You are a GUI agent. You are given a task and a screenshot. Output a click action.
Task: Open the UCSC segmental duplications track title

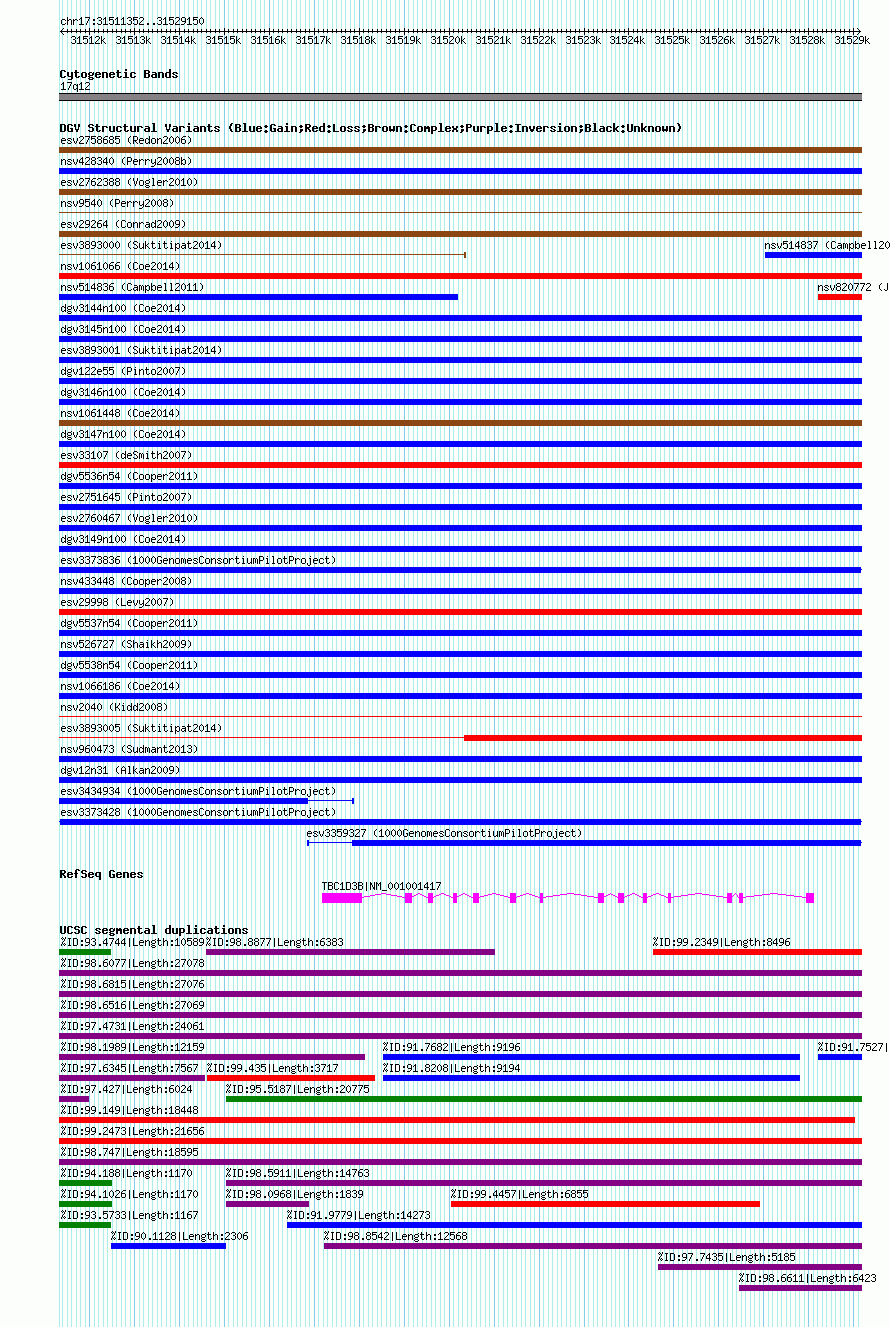coord(153,930)
